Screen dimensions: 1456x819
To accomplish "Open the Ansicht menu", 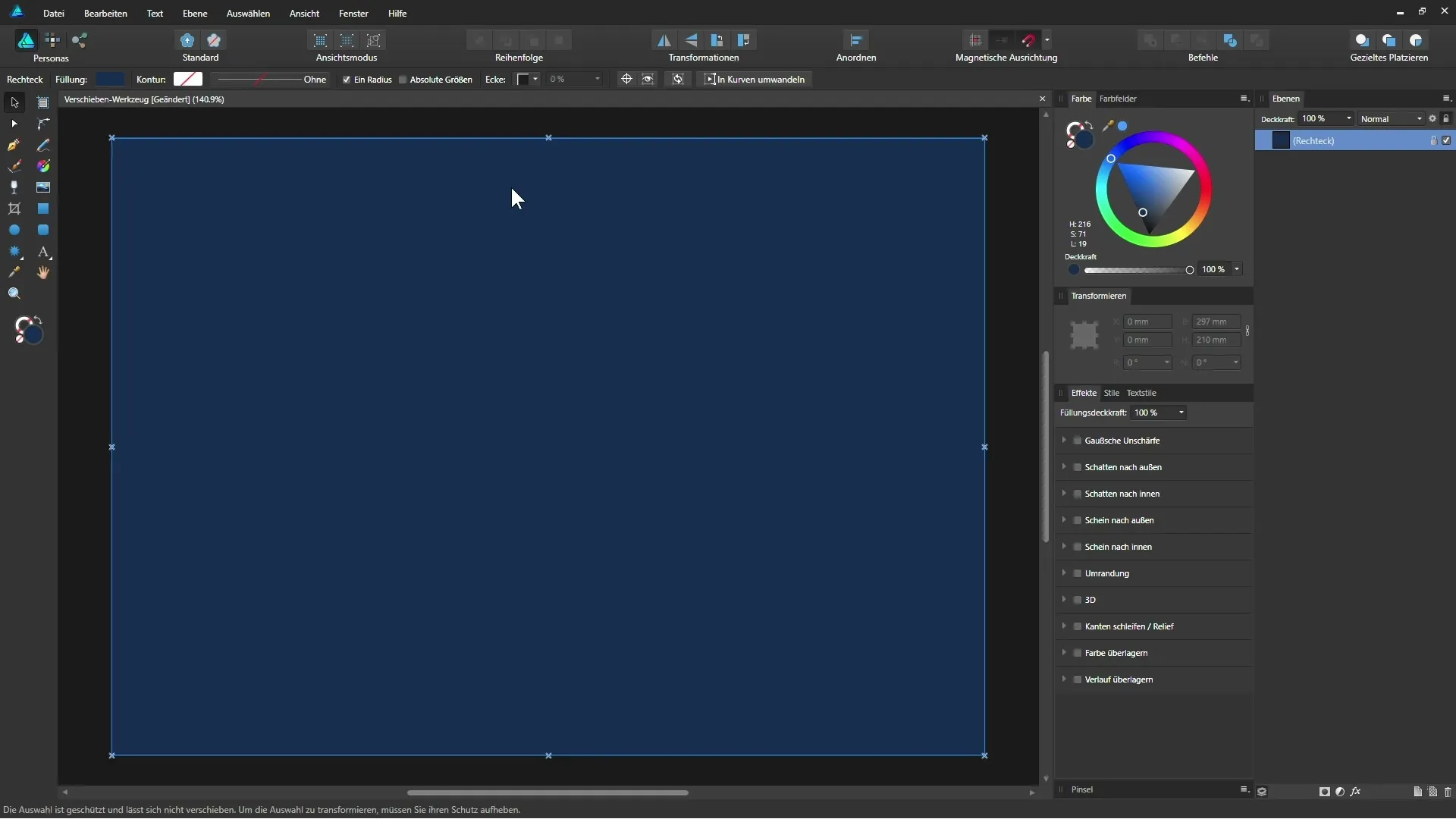I will coord(304,14).
